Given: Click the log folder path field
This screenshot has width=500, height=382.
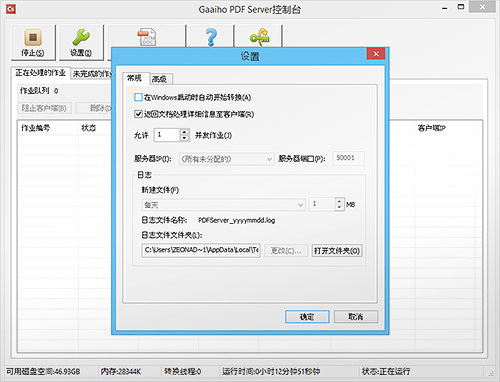Looking at the screenshot, I should click(x=201, y=250).
